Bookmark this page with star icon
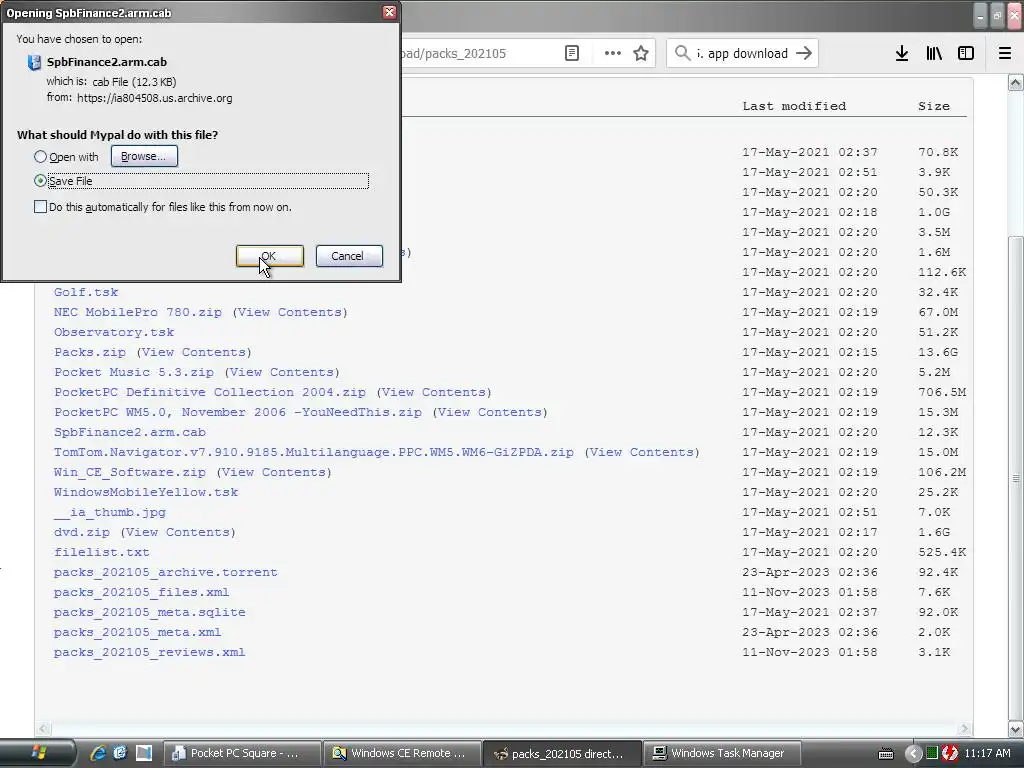The width and height of the screenshot is (1024, 768). click(641, 54)
